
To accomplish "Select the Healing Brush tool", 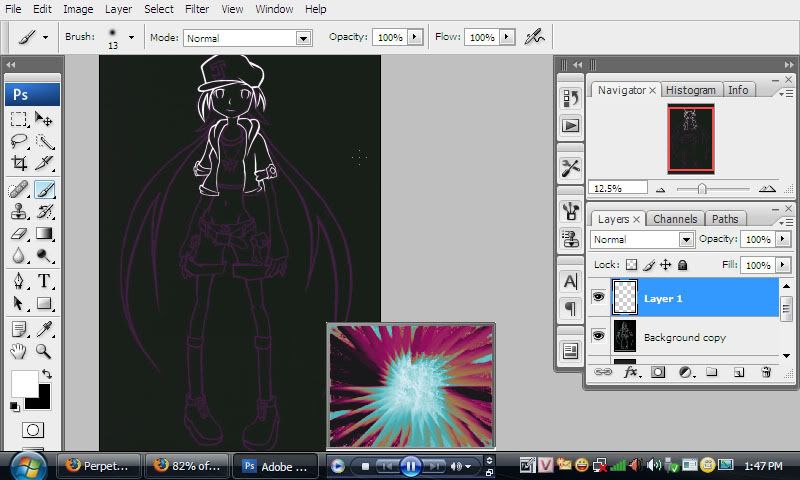I will pyautogui.click(x=19, y=190).
